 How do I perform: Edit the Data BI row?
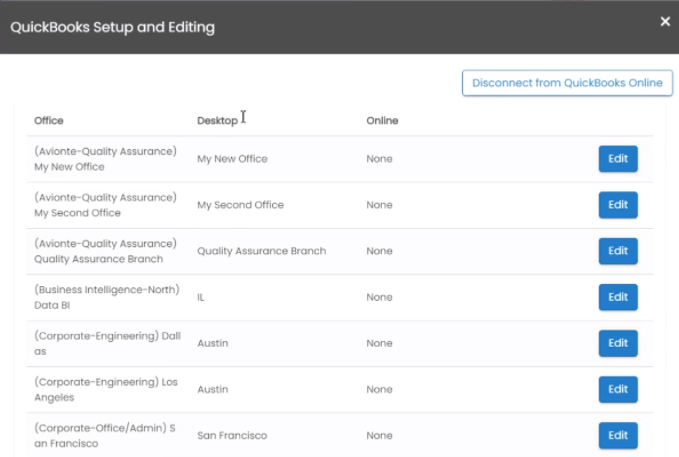[x=618, y=297]
